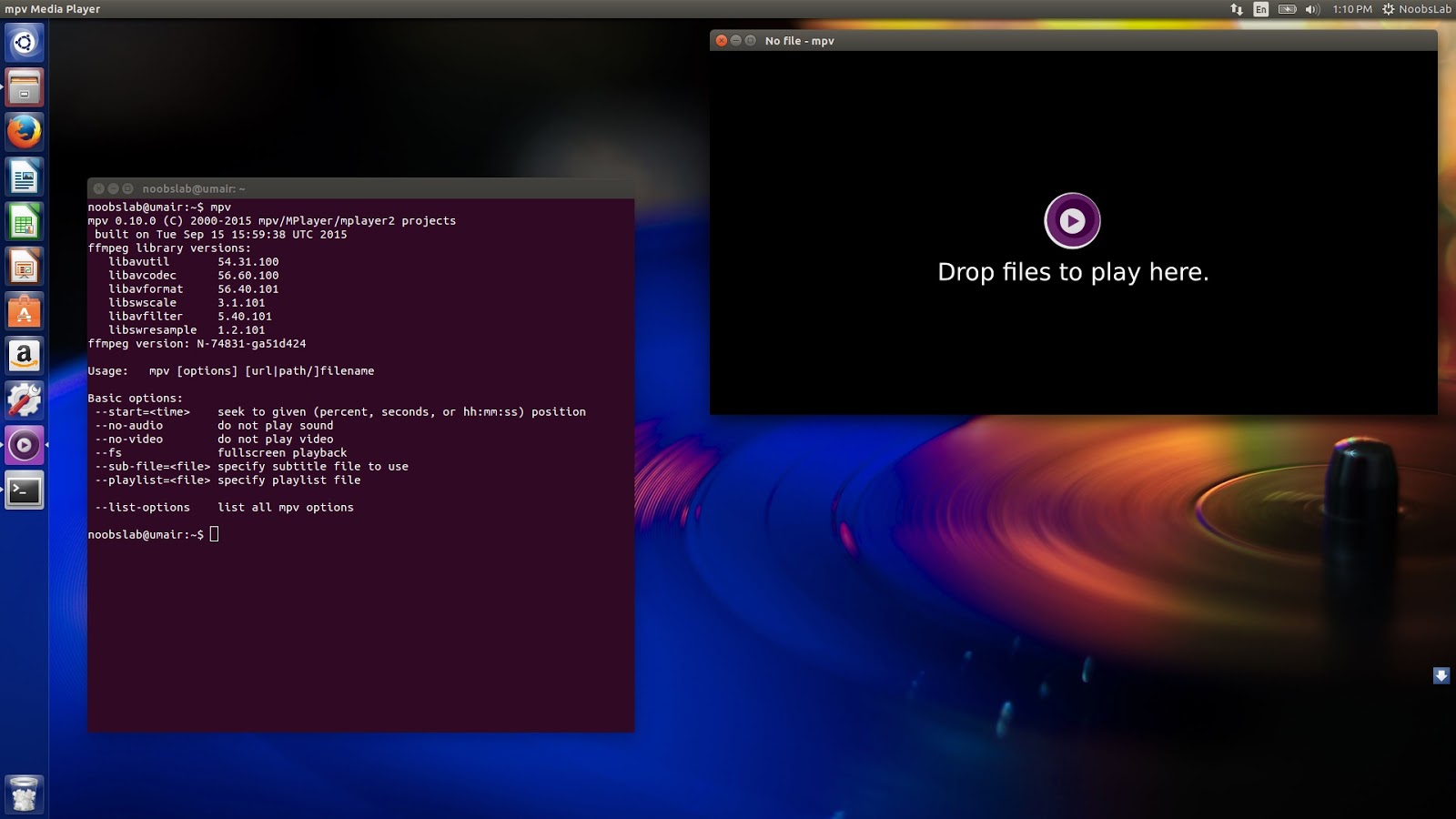Open LibreOffice Impress from the launcher
The height and width of the screenshot is (819, 1456).
pyautogui.click(x=25, y=267)
